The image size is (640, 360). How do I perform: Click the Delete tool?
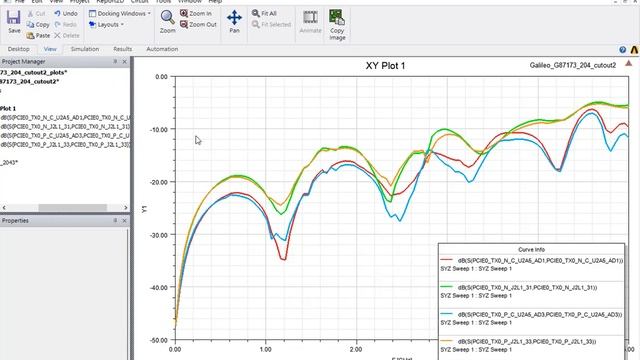67,36
